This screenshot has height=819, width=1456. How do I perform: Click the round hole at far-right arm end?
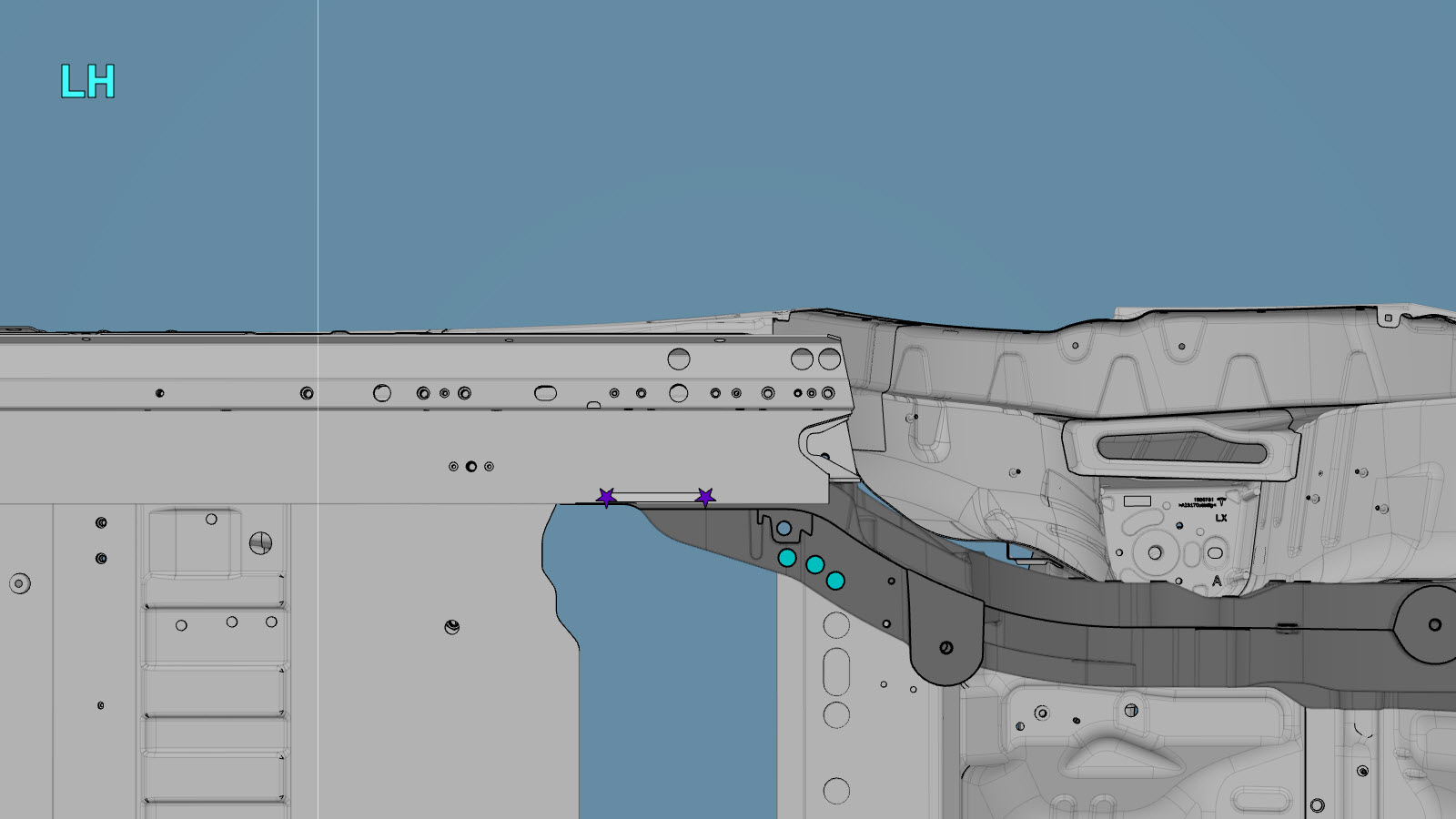click(1434, 624)
